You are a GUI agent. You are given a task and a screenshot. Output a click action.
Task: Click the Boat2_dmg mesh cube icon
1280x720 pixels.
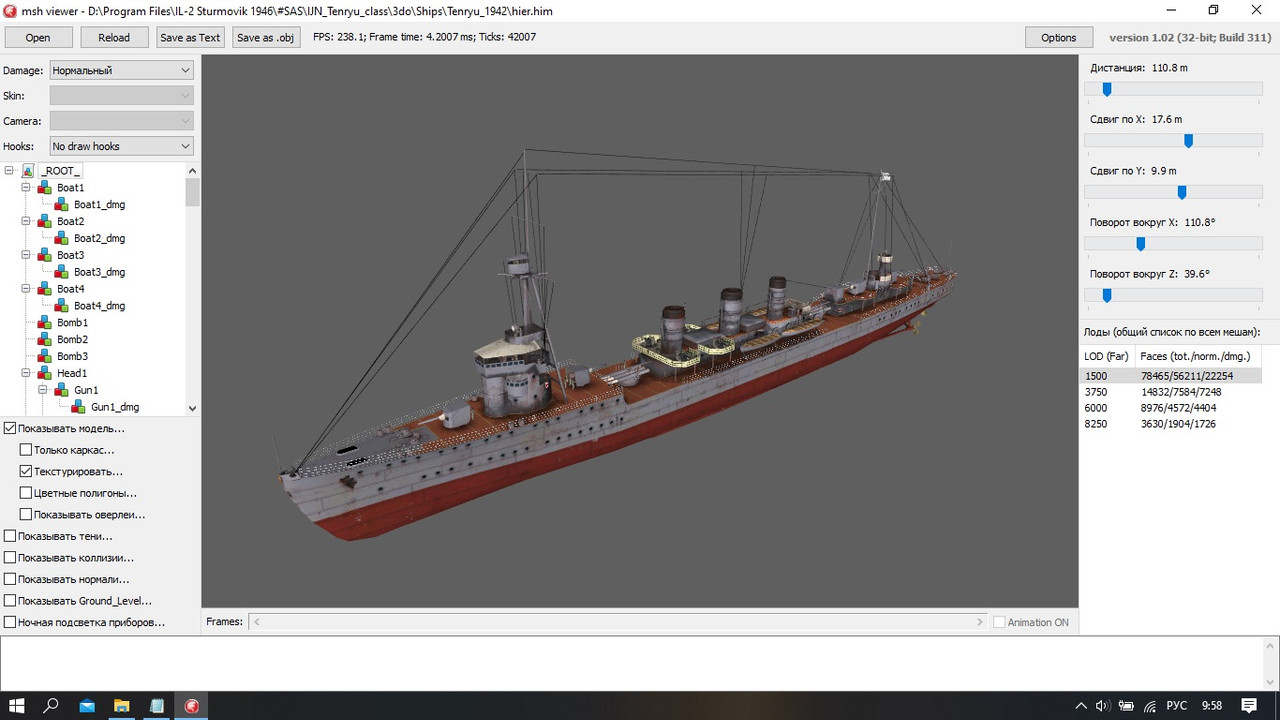pos(62,238)
